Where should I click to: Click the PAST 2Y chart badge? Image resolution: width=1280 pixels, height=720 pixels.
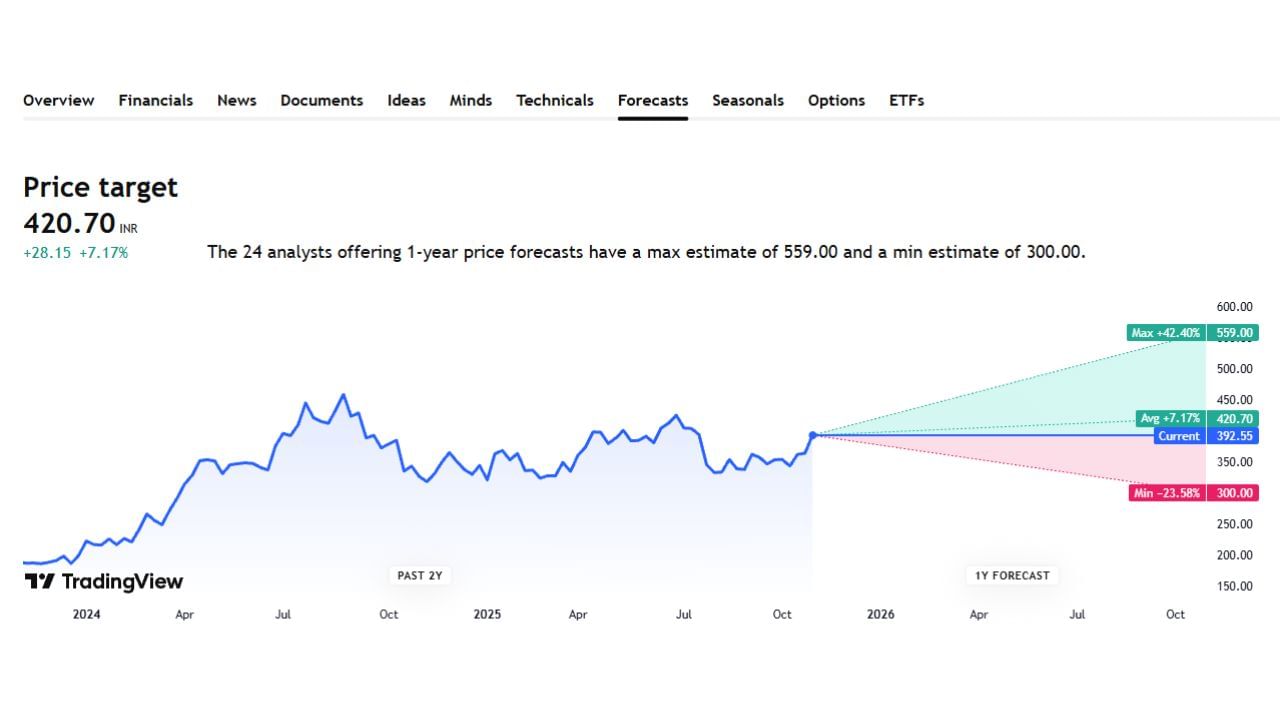[x=419, y=575]
